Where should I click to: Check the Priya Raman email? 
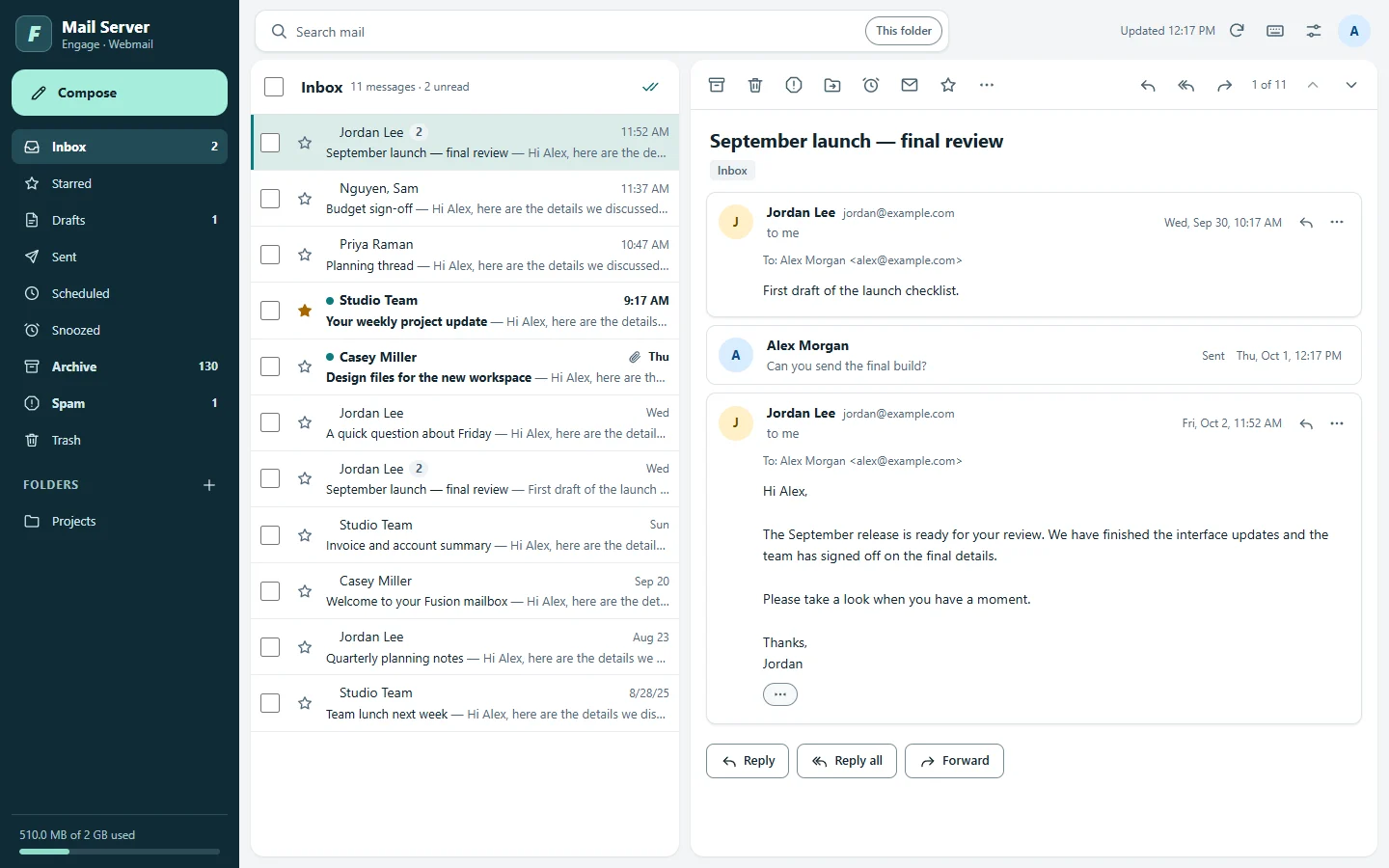(270, 255)
